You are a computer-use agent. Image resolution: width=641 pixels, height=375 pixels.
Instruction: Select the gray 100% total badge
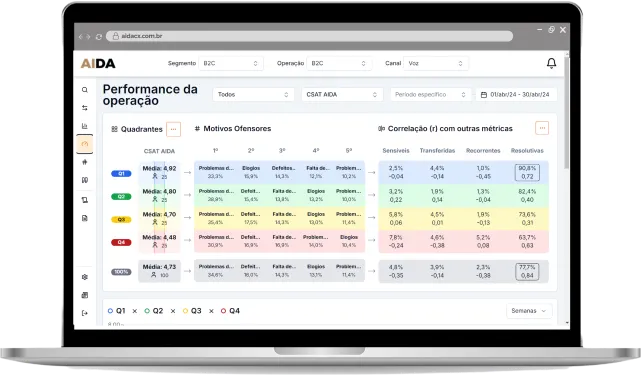point(121,272)
